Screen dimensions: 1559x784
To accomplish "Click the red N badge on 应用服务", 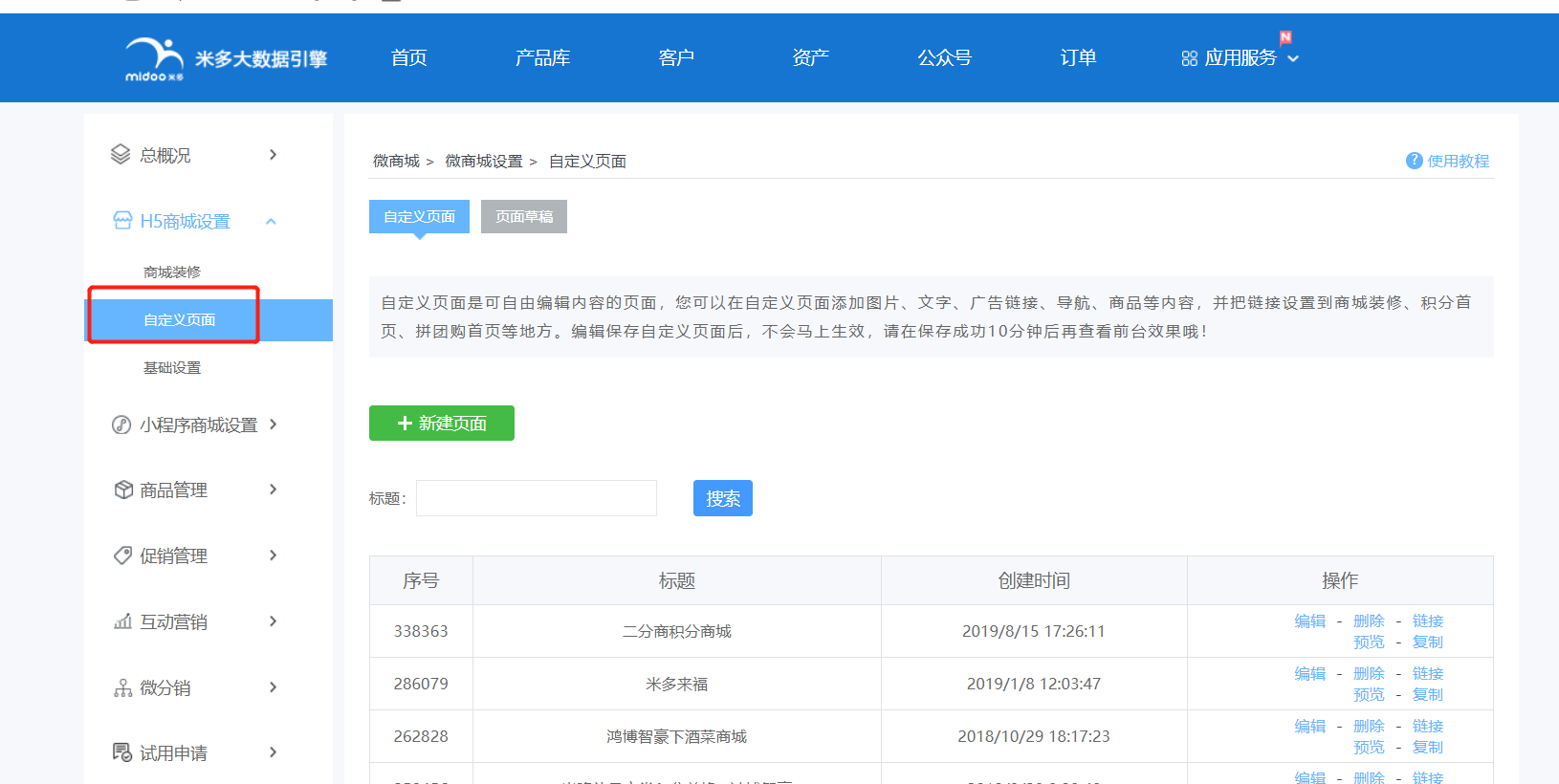I will 1285,37.
